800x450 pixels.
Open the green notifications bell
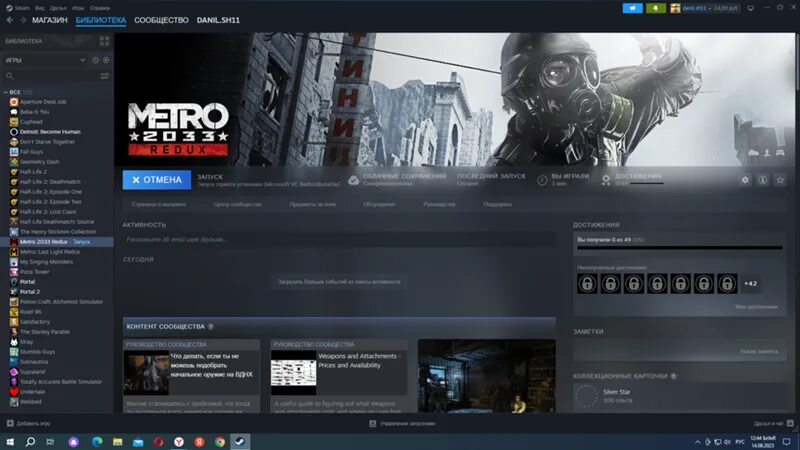[x=656, y=8]
